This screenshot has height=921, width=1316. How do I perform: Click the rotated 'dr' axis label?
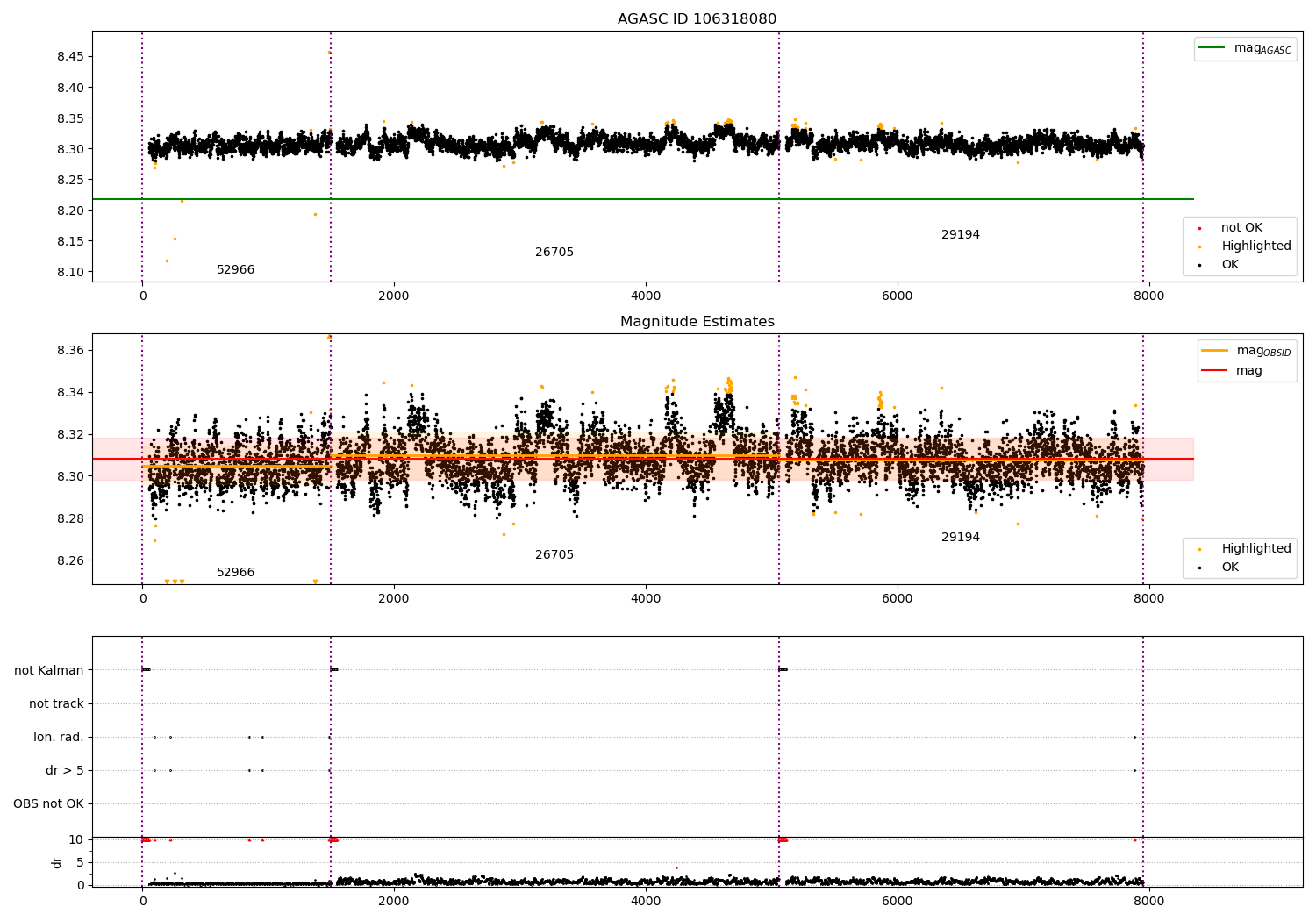[x=57, y=862]
